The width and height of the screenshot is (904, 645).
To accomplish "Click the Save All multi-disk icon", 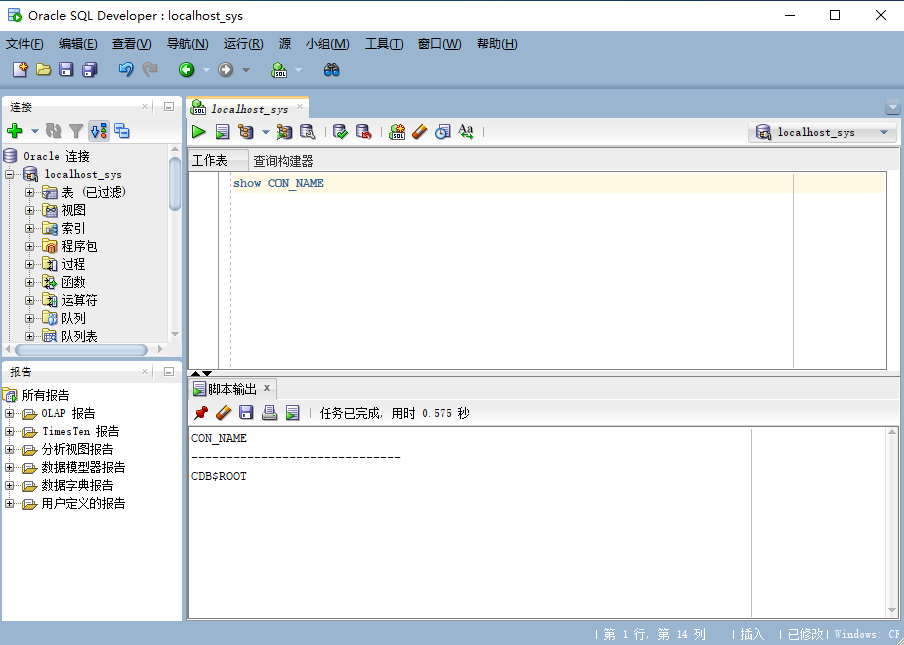I will pos(90,70).
